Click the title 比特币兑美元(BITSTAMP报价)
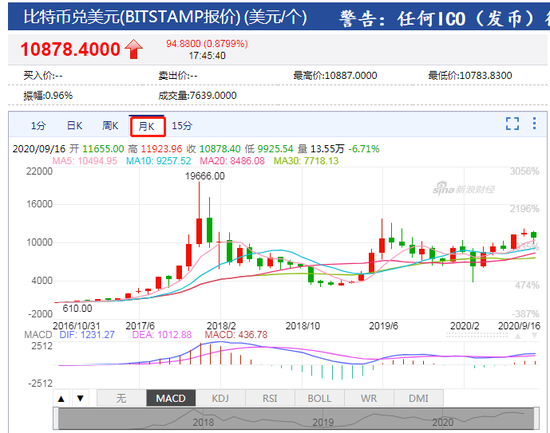Viewport: 550px width, 433px height. tap(132, 17)
